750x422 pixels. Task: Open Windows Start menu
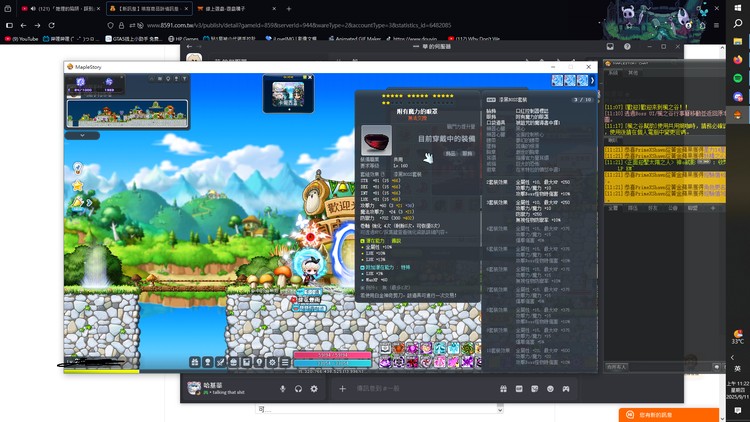(x=738, y=8)
